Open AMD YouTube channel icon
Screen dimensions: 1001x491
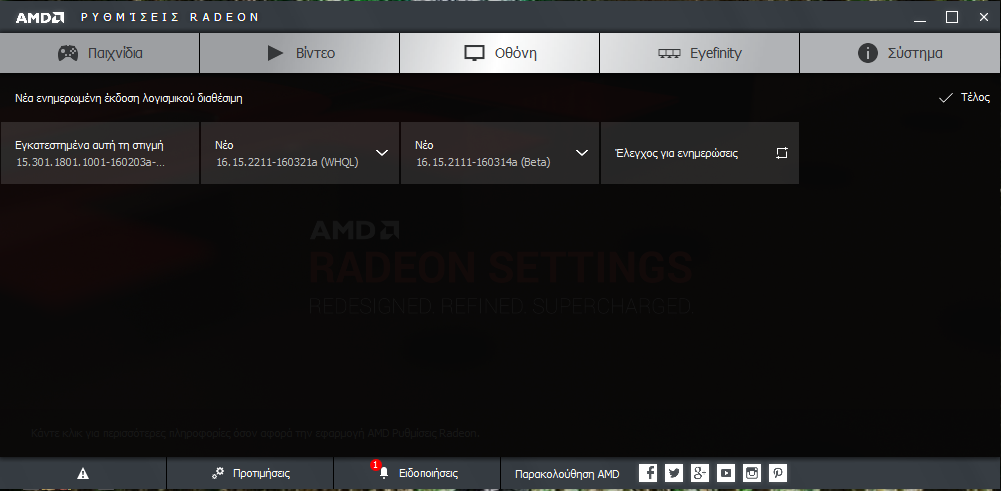726,473
